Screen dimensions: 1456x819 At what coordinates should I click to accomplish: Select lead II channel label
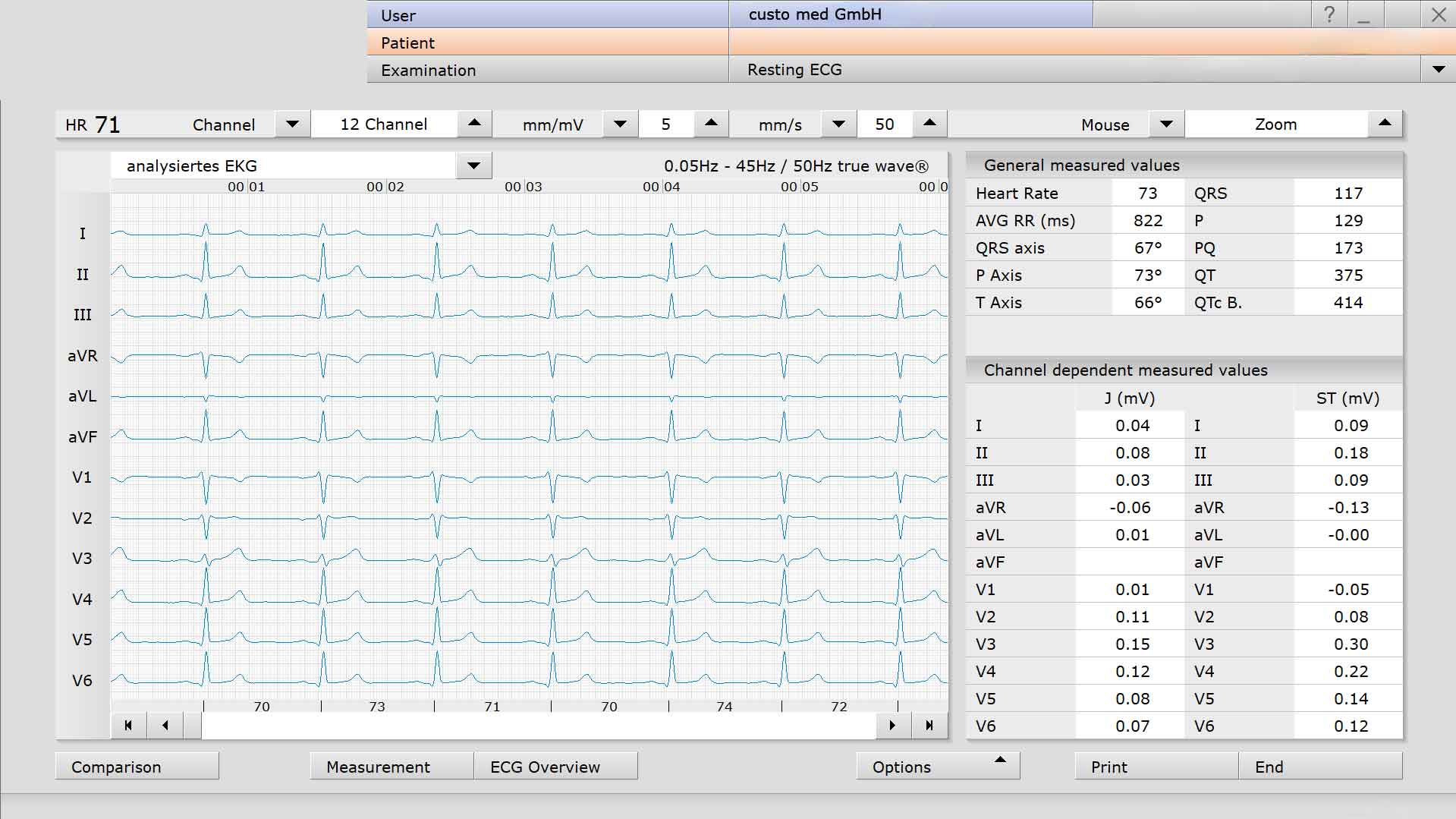(x=83, y=275)
